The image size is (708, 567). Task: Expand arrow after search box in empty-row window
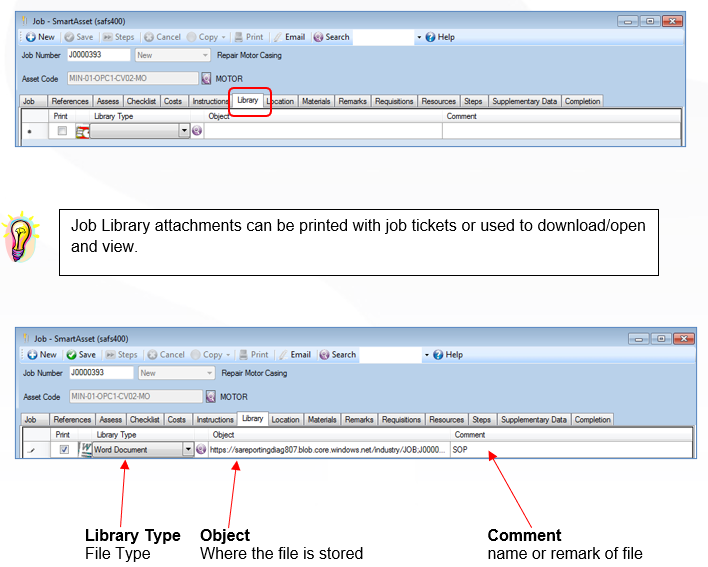[x=419, y=37]
